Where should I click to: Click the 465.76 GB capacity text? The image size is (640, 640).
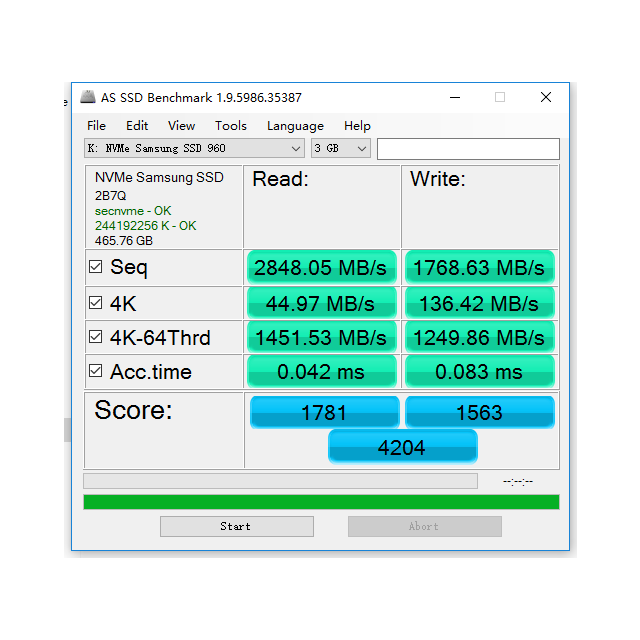(124, 241)
